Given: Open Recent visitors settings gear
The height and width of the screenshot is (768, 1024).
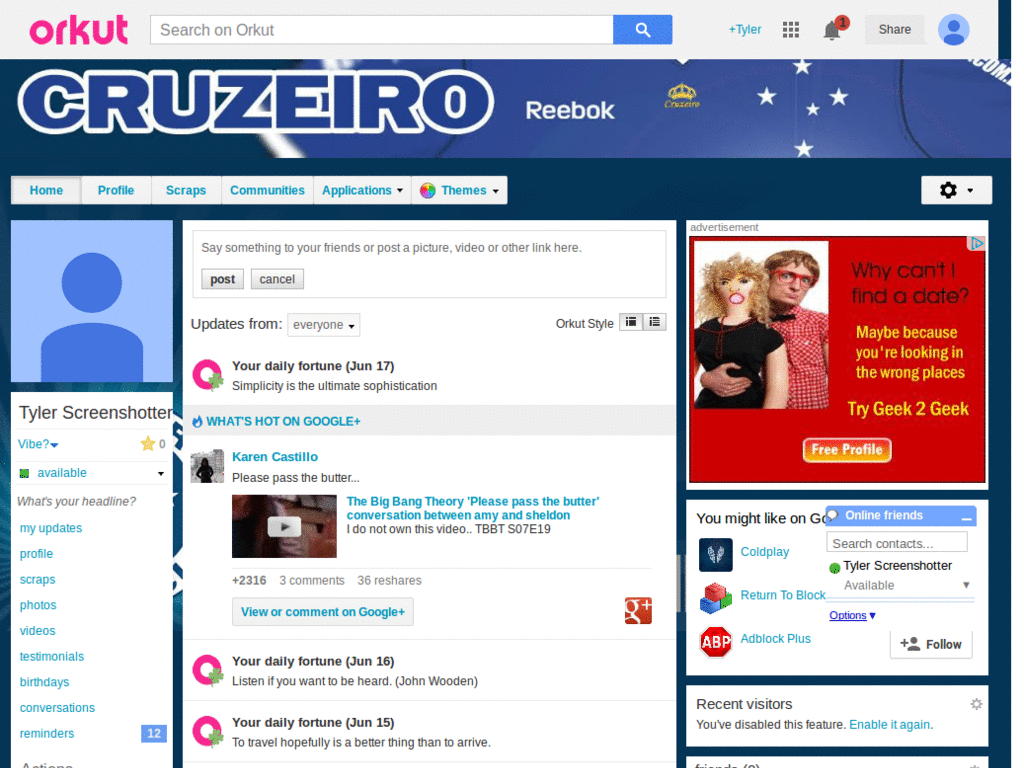Looking at the screenshot, I should [x=976, y=704].
